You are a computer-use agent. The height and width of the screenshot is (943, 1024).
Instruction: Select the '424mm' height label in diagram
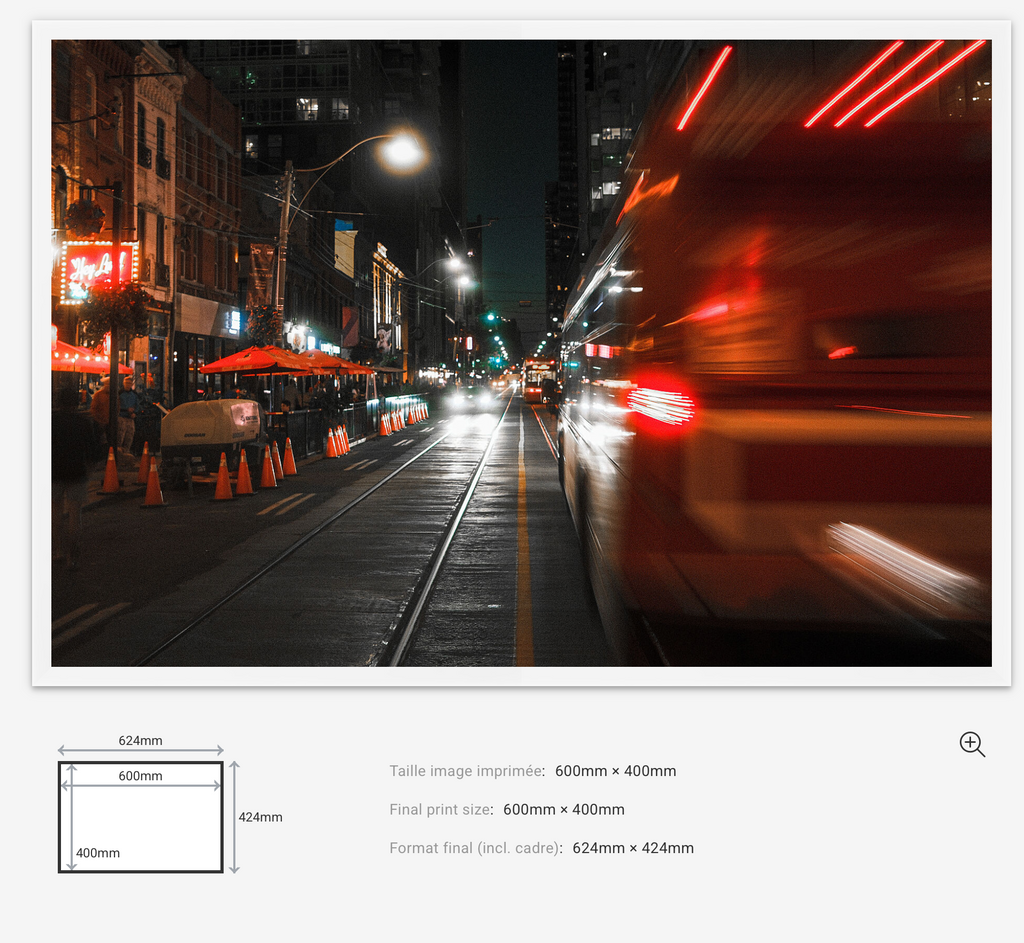tap(261, 817)
